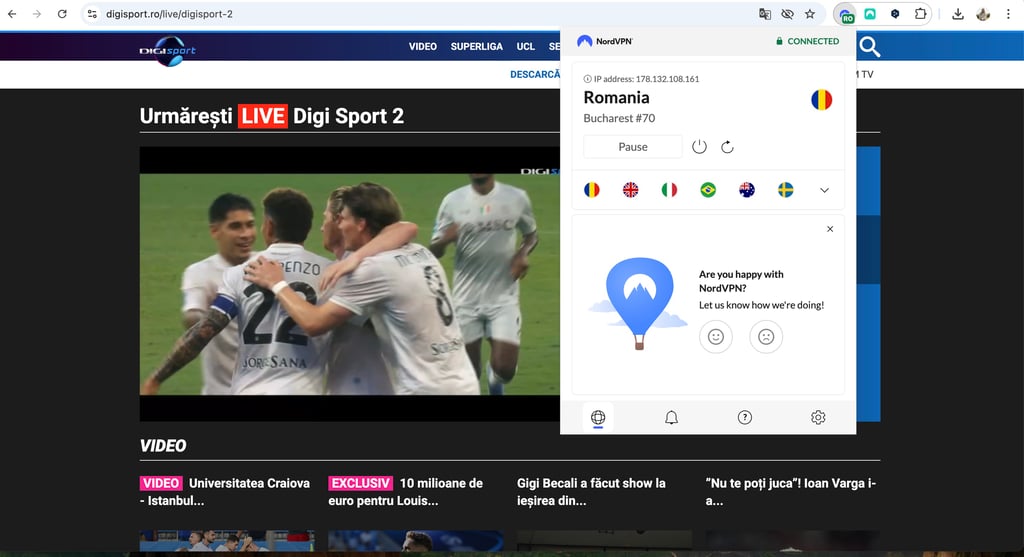
Task: Disconnect VPN with the power icon
Action: pos(699,147)
